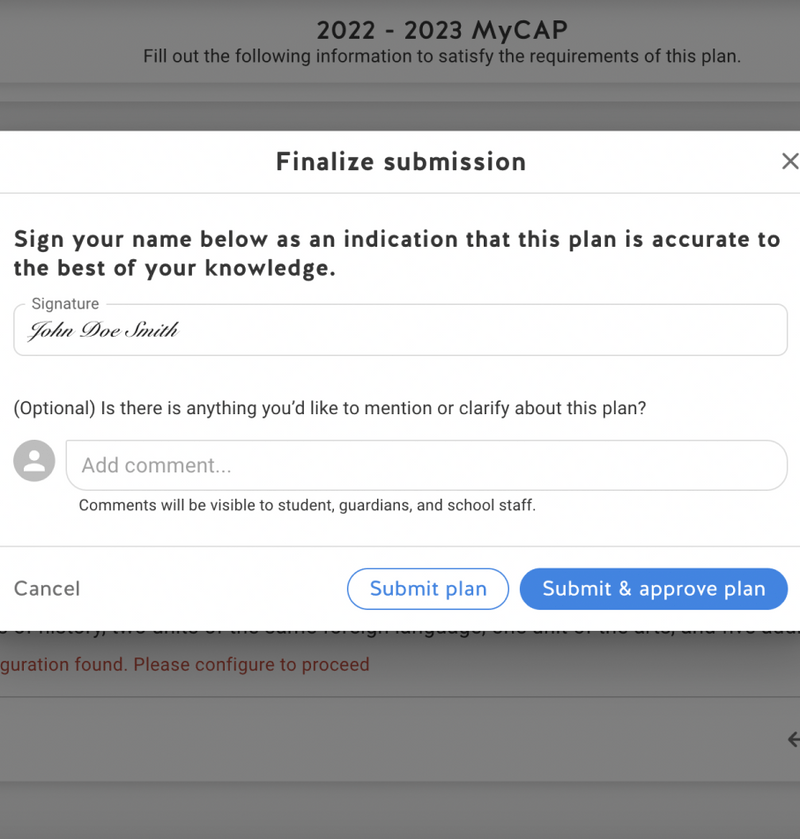Screen dimensions: 800x839
Task: Click the 'Fill out the following information' subtitle
Action: (441, 56)
